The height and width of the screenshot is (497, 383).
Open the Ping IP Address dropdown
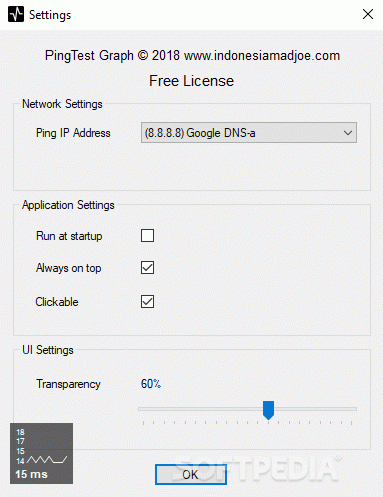click(x=249, y=133)
